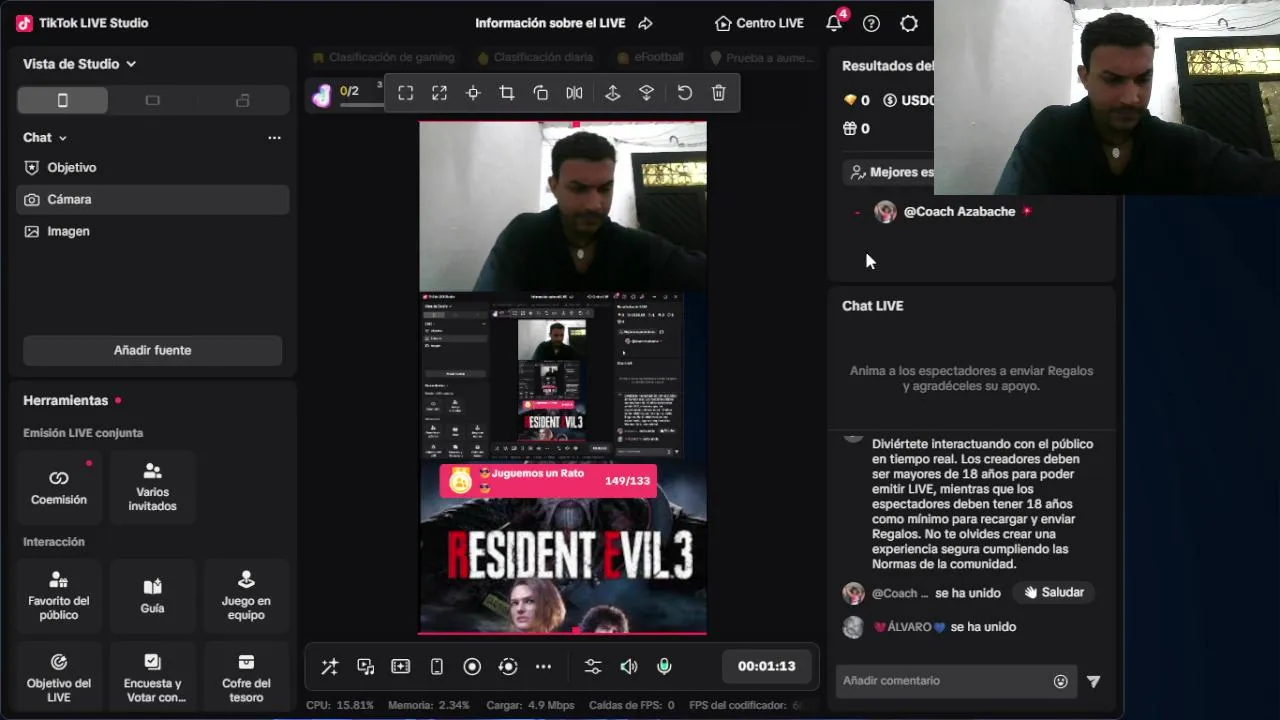Open Favorito del público

[59, 596]
